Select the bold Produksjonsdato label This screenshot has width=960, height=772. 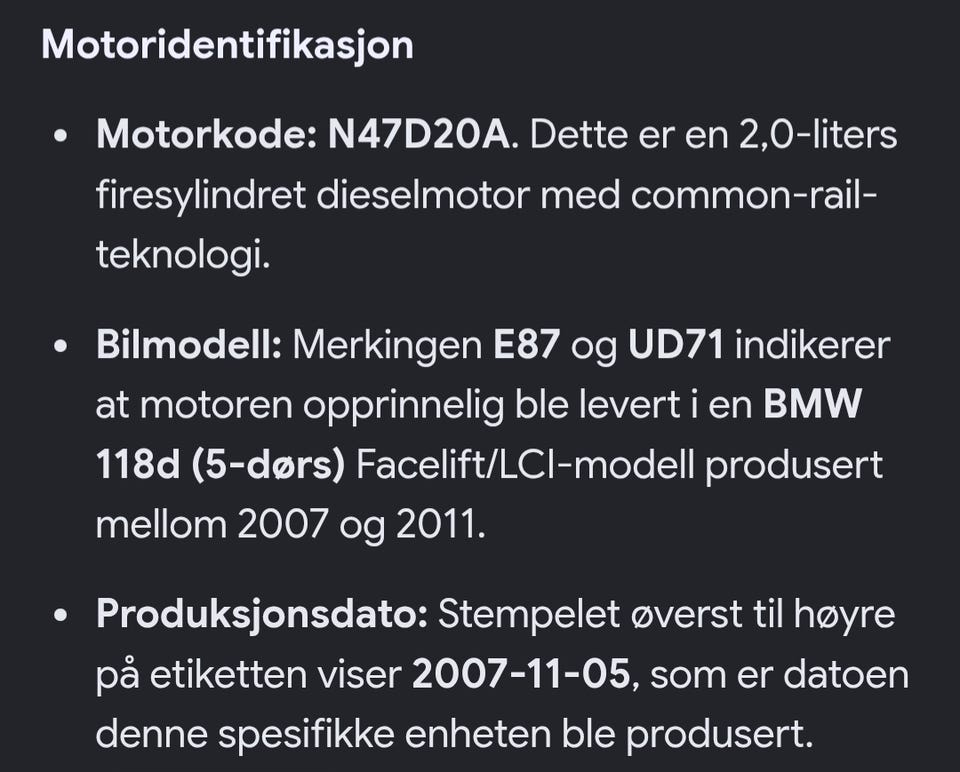pyautogui.click(x=261, y=614)
